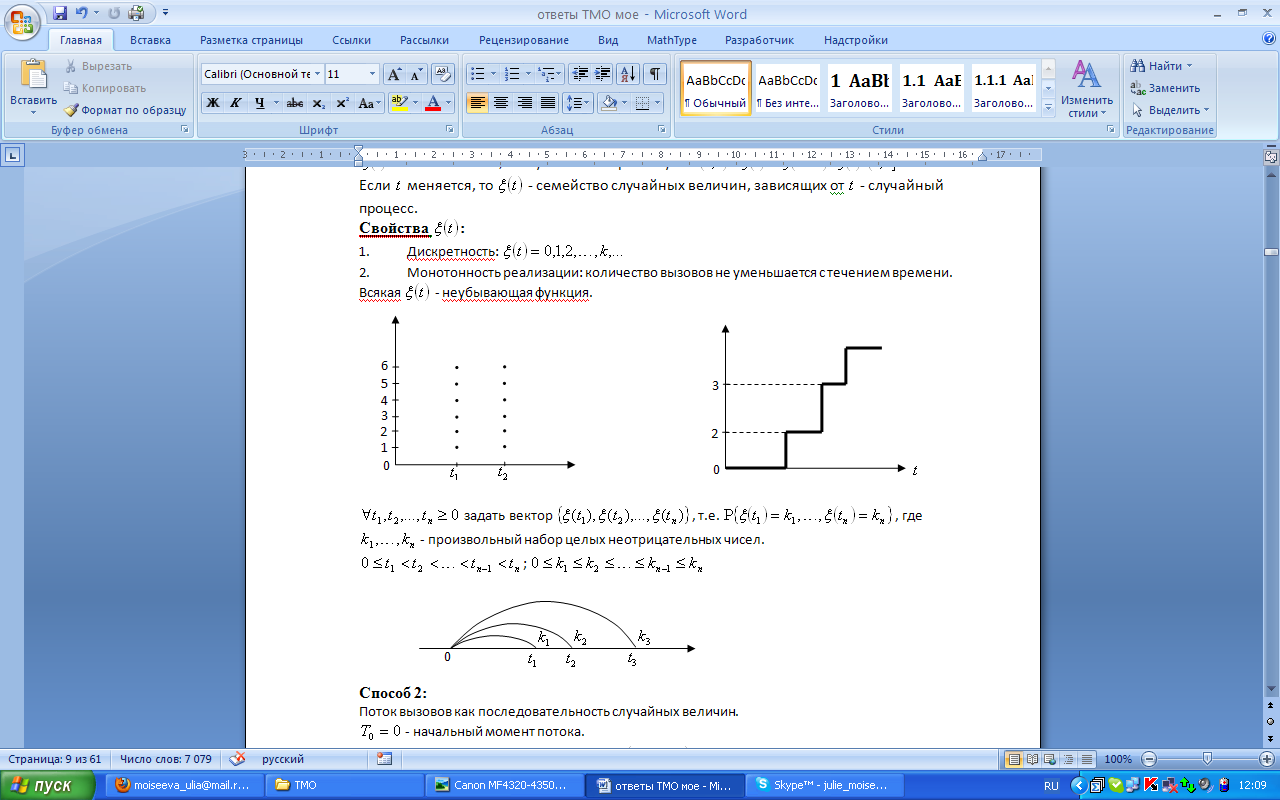Viewport: 1280px width, 800px height.
Task: Click the Paste (Вставить) clipboard icon
Action: [33, 75]
